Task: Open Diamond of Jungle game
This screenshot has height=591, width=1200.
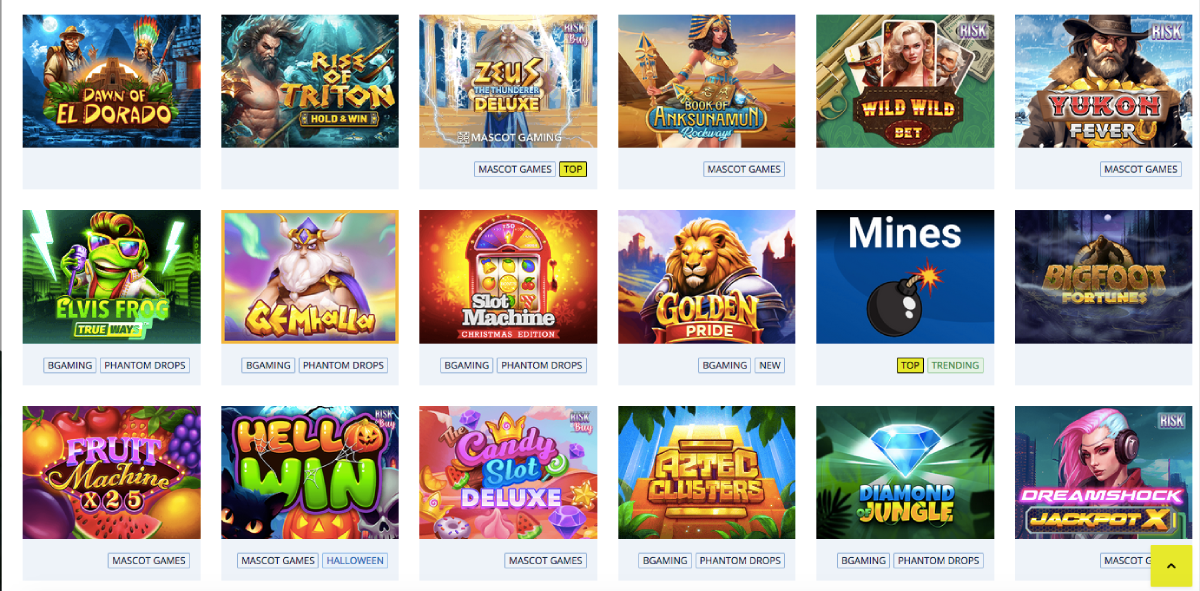Action: [905, 473]
